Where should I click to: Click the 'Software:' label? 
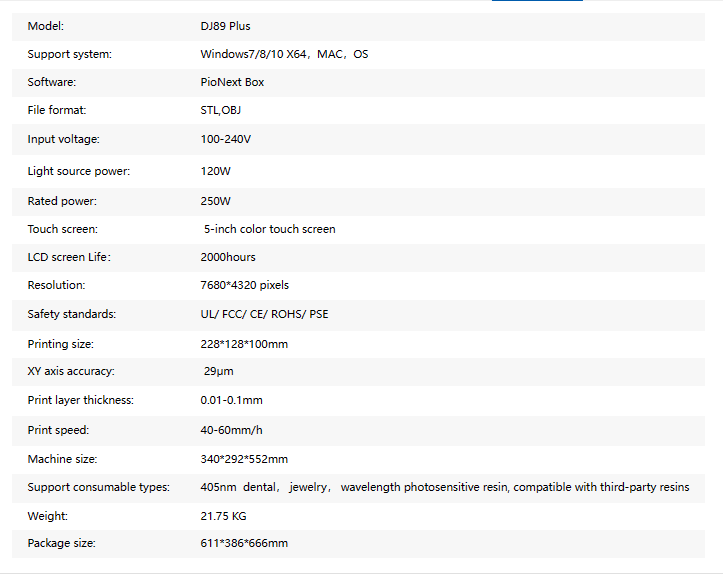click(52, 82)
